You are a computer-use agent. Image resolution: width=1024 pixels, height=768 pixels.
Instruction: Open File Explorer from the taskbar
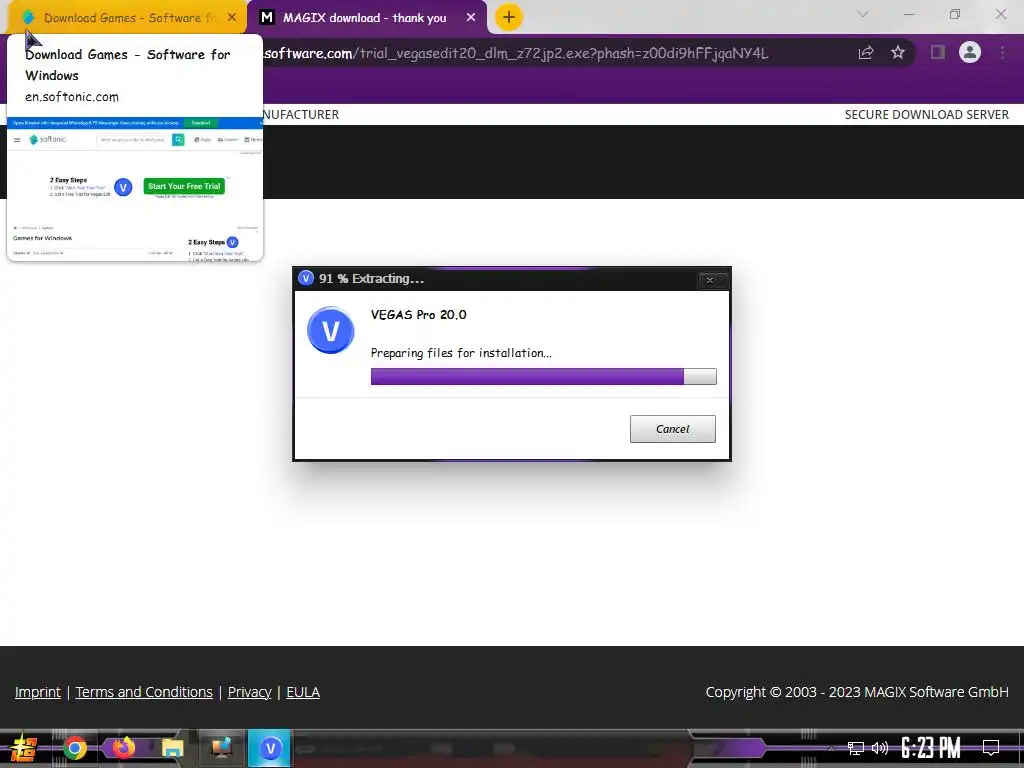click(x=172, y=748)
